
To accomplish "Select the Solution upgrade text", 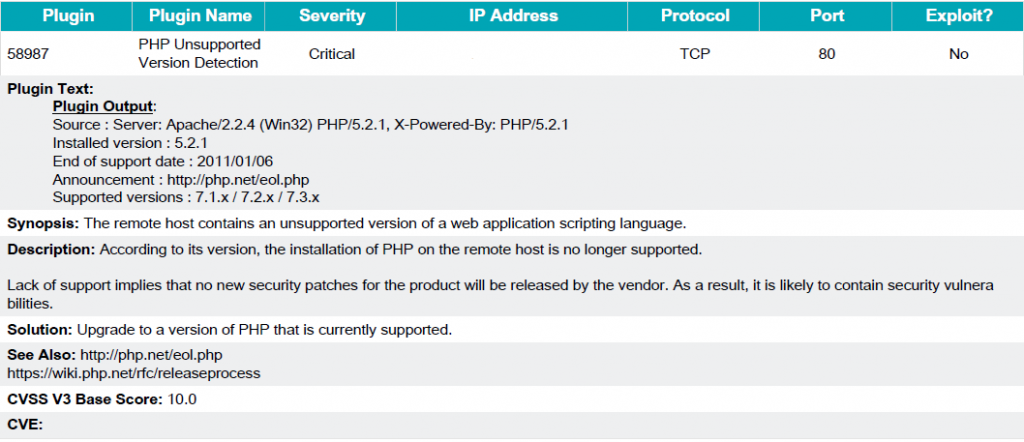I will tap(265, 330).
